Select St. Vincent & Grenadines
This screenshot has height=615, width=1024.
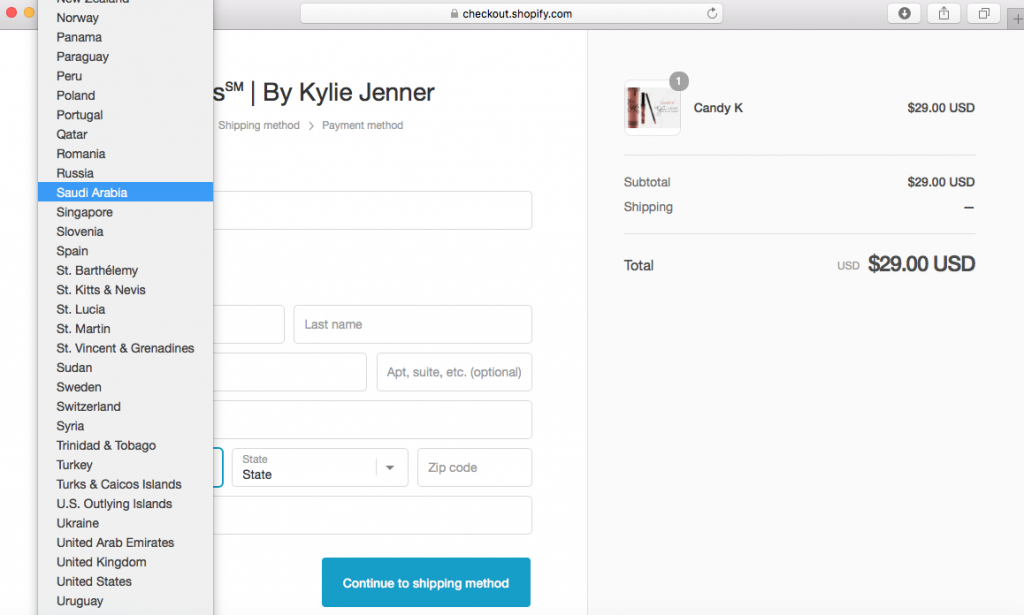125,348
